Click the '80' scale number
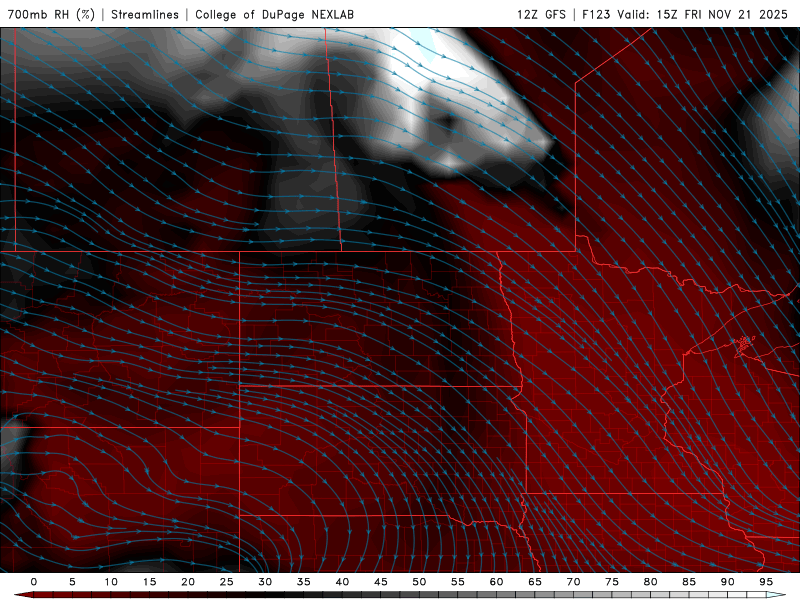The height and width of the screenshot is (600, 800). pyautogui.click(x=650, y=582)
